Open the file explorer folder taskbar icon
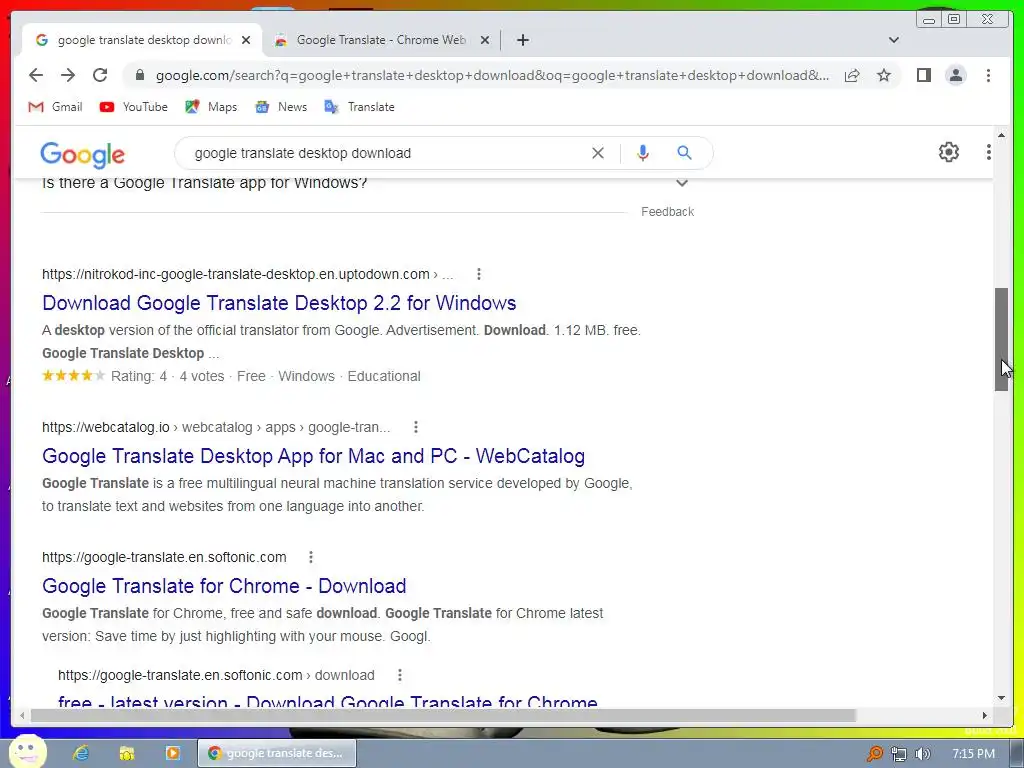1024x768 pixels. coord(127,753)
